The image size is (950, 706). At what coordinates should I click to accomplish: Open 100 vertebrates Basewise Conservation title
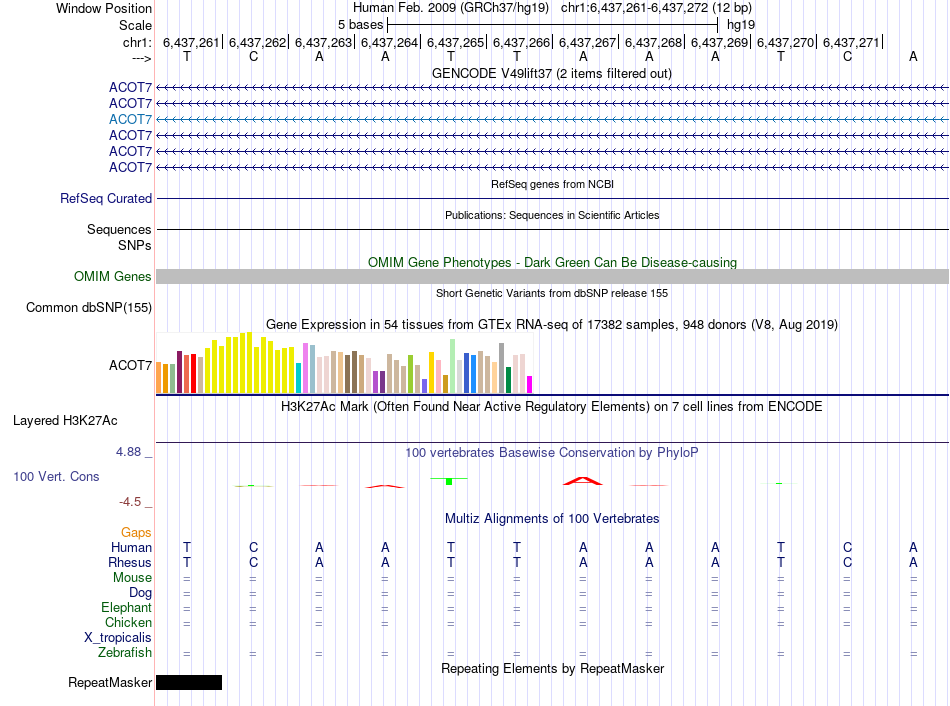(x=552, y=453)
